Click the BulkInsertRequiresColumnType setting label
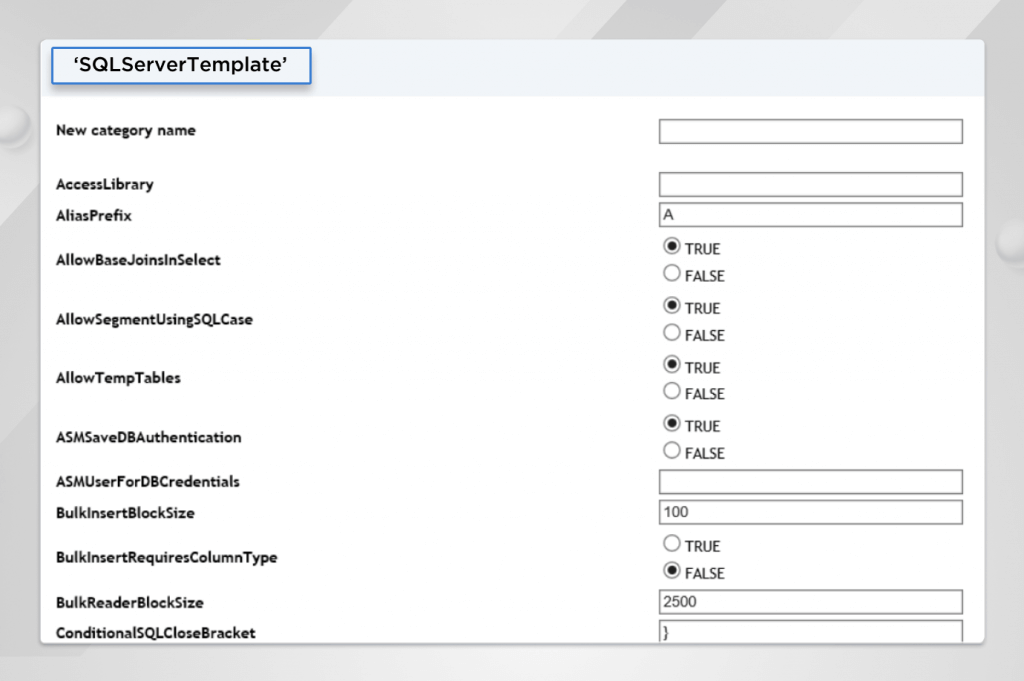 pyautogui.click(x=166, y=558)
